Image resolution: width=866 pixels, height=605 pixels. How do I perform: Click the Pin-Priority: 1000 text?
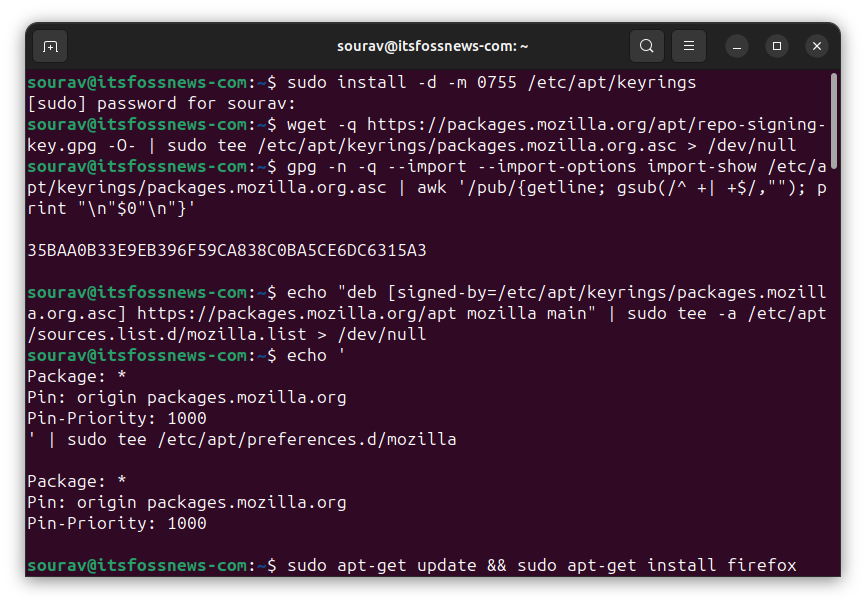(120, 418)
